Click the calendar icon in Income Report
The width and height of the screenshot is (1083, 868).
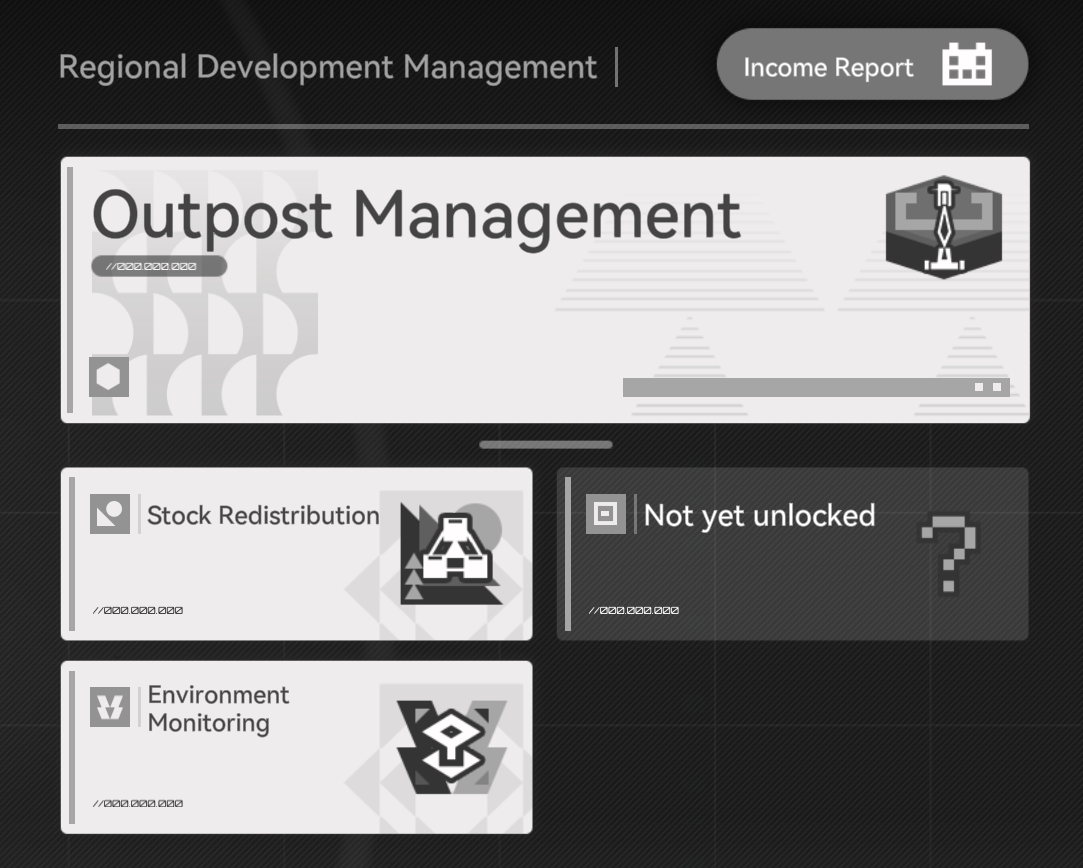point(967,65)
